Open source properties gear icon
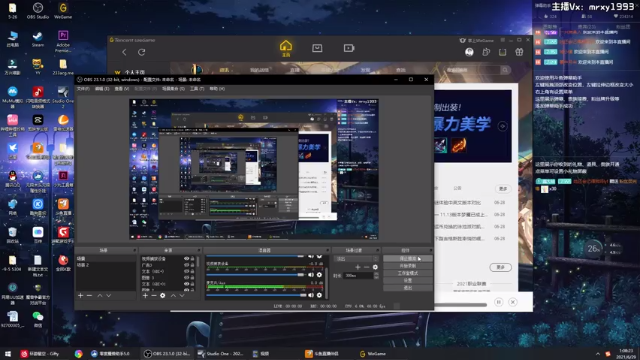 pos(162,296)
